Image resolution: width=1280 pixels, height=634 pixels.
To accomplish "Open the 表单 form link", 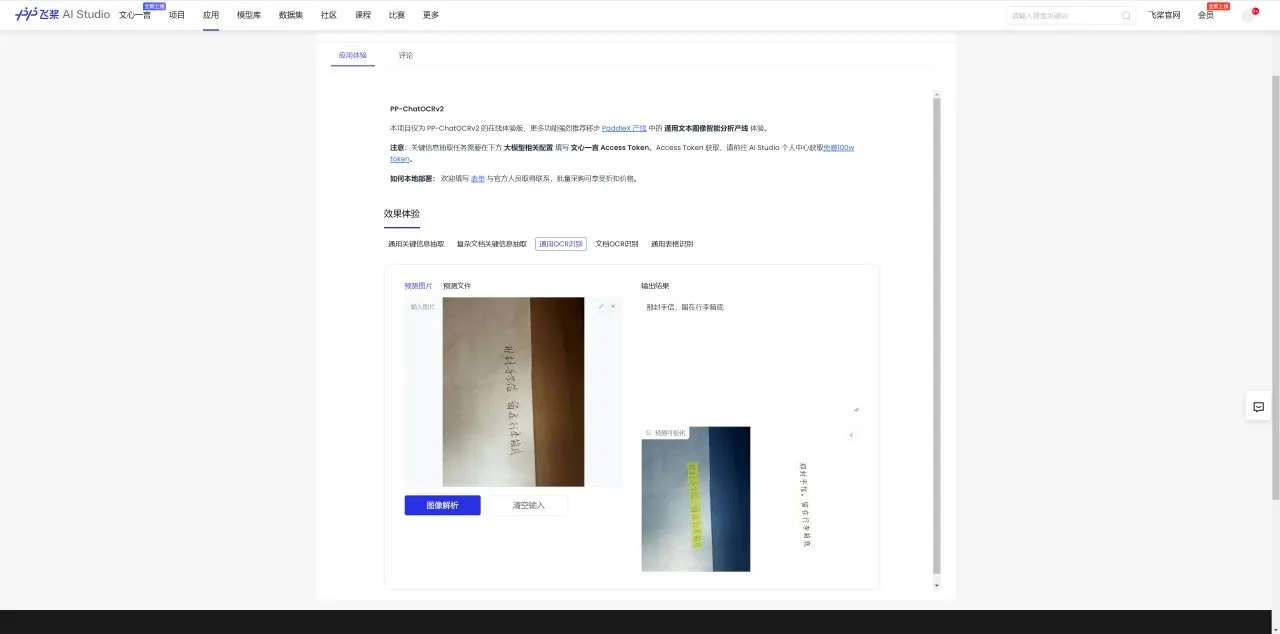I will coord(478,178).
